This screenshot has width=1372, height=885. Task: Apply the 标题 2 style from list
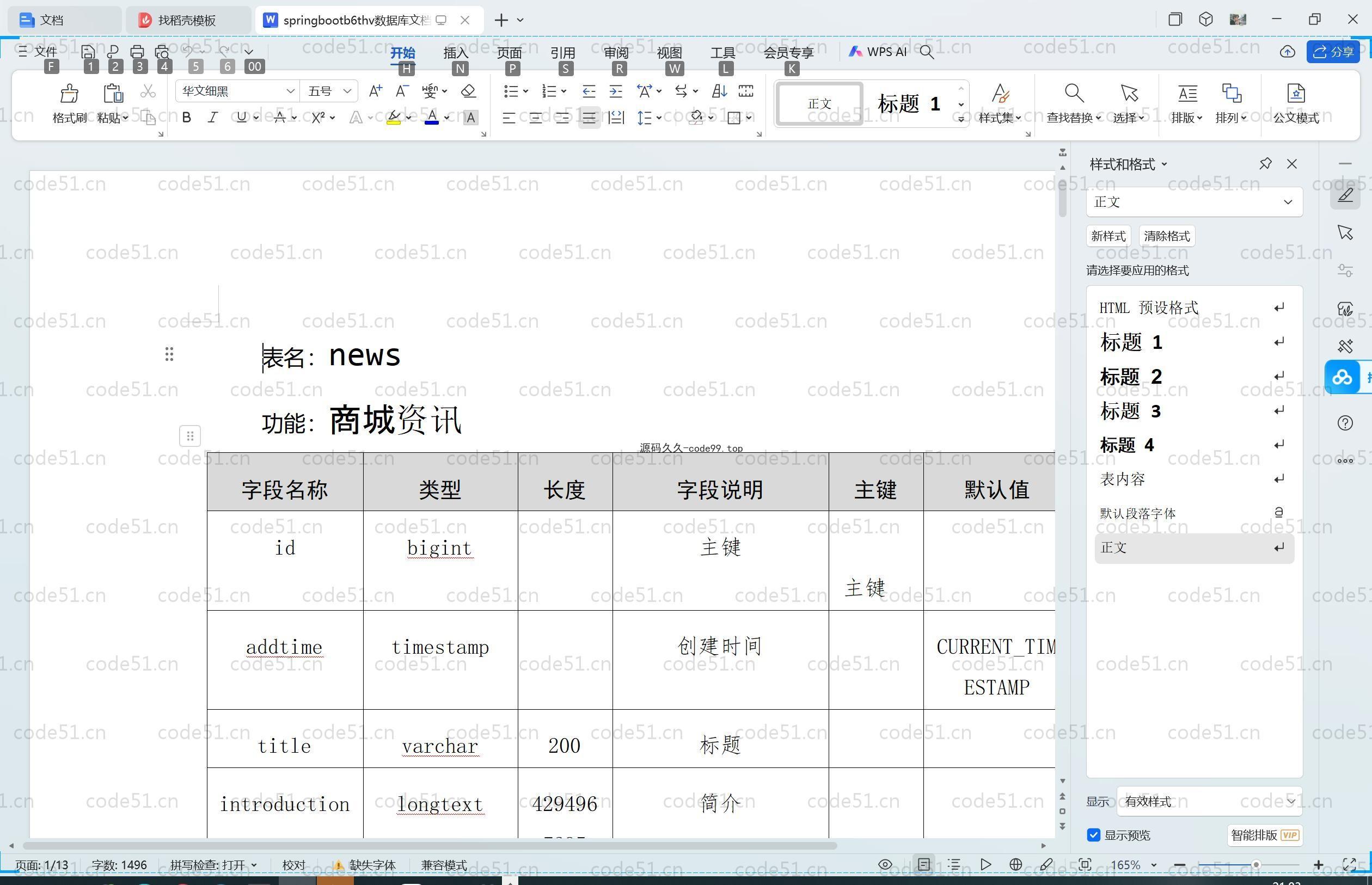(x=1195, y=377)
